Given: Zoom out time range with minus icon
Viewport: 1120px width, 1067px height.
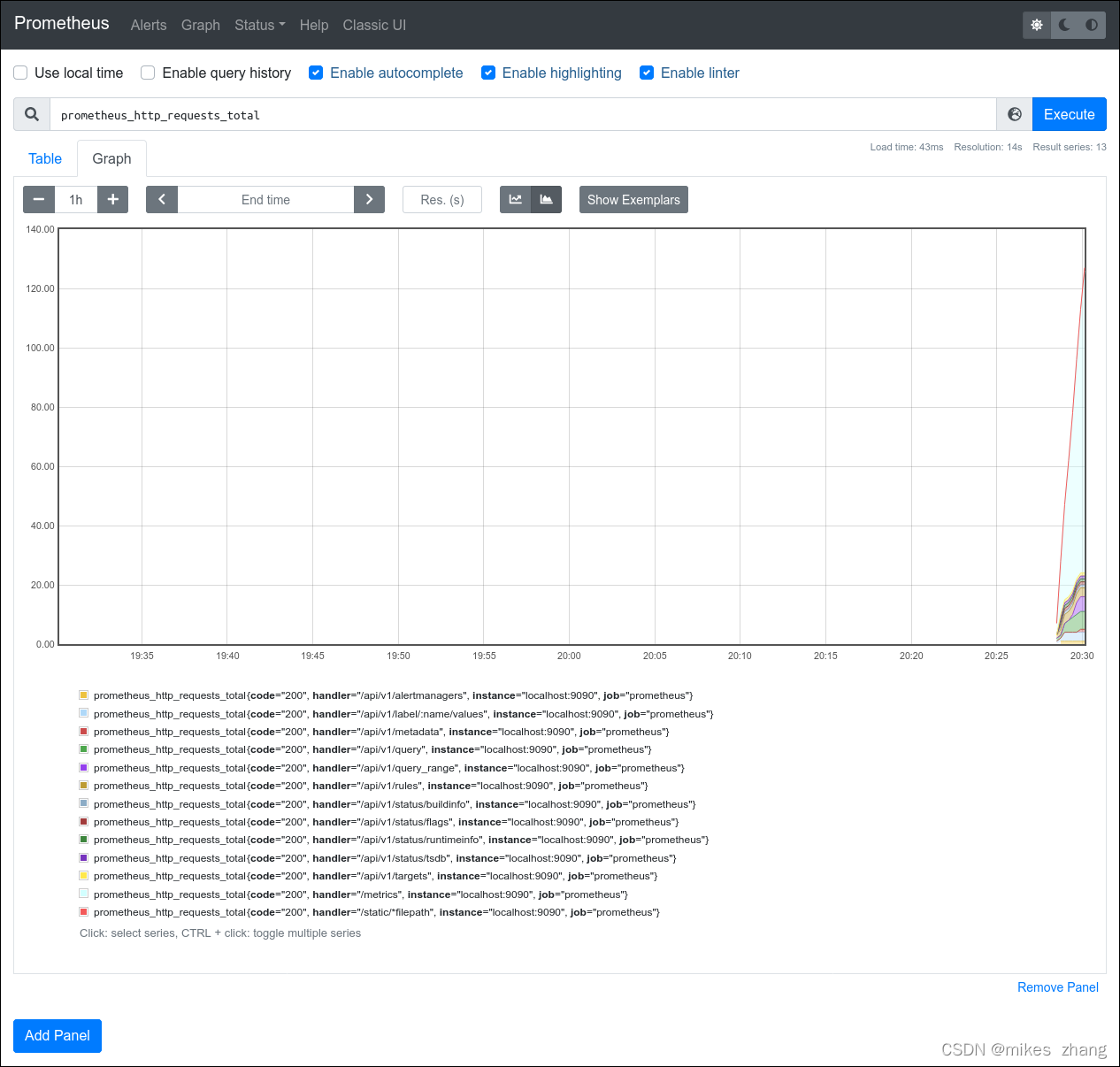Looking at the screenshot, I should 38,199.
